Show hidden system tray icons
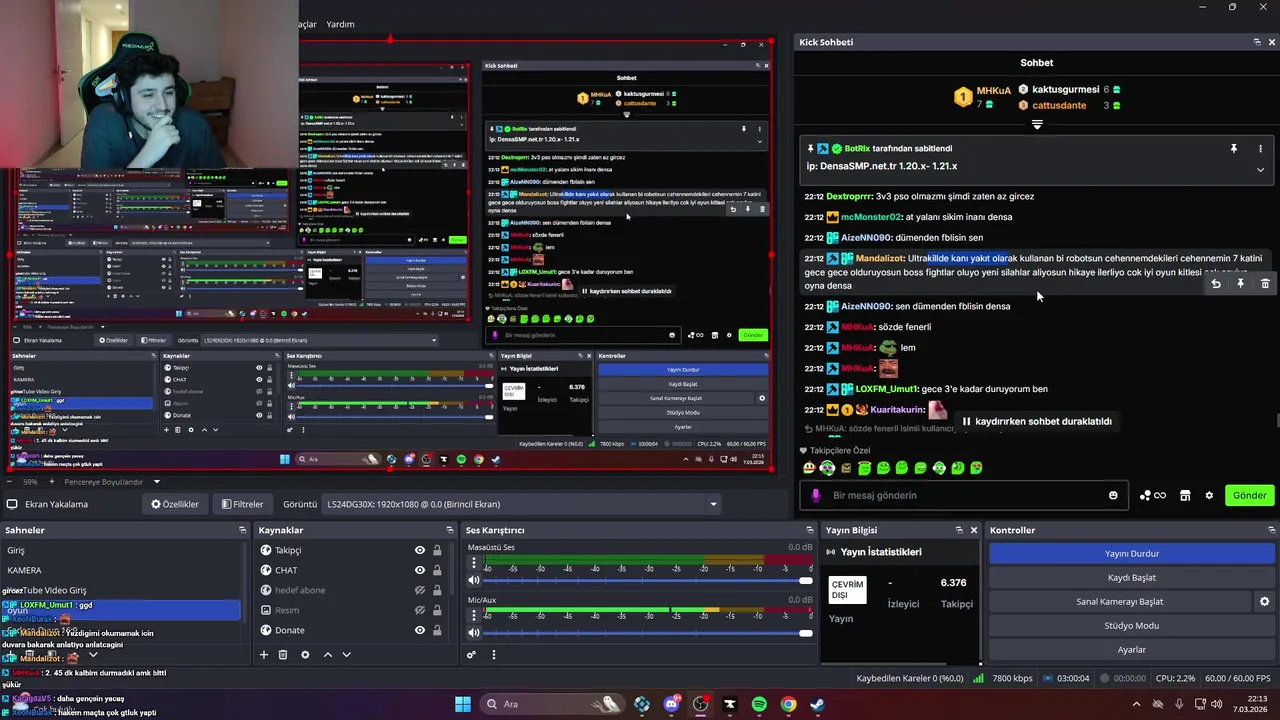This screenshot has height=720, width=1280. [1136, 704]
